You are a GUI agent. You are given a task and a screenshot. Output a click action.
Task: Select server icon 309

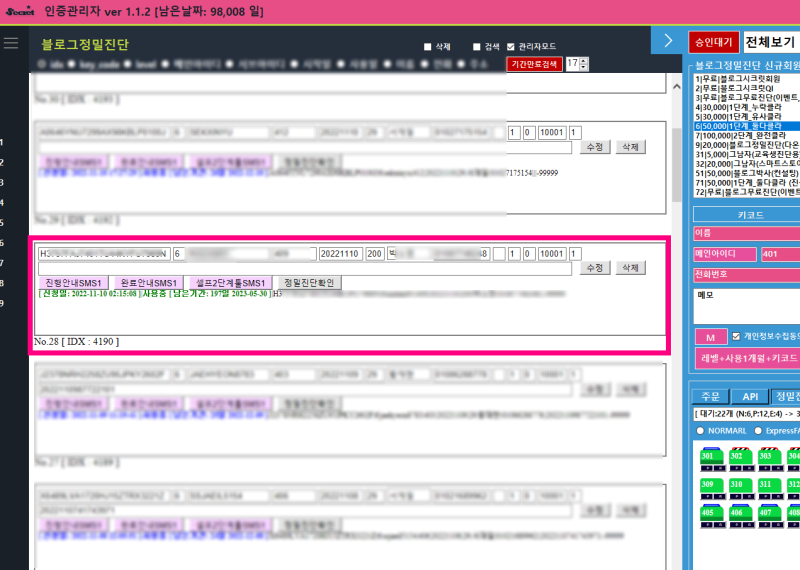click(x=712, y=488)
